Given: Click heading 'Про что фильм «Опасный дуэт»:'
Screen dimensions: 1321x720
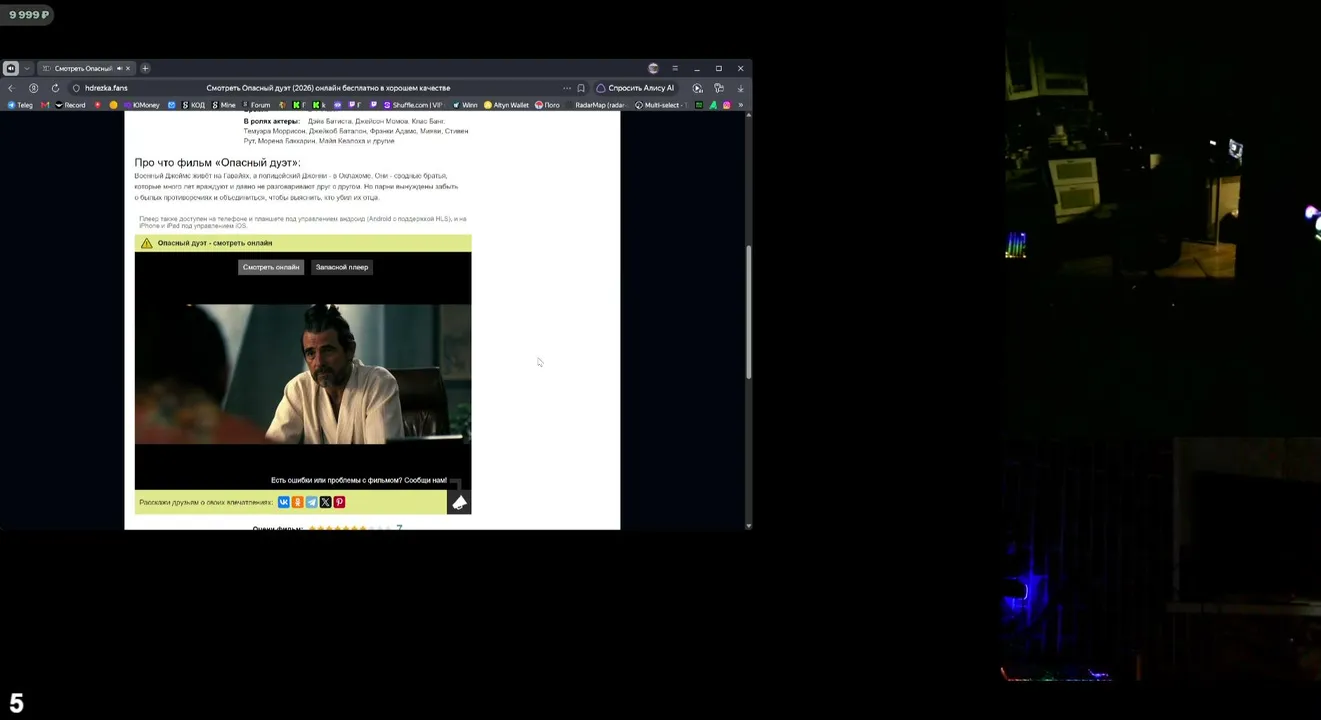Looking at the screenshot, I should coord(217,162).
